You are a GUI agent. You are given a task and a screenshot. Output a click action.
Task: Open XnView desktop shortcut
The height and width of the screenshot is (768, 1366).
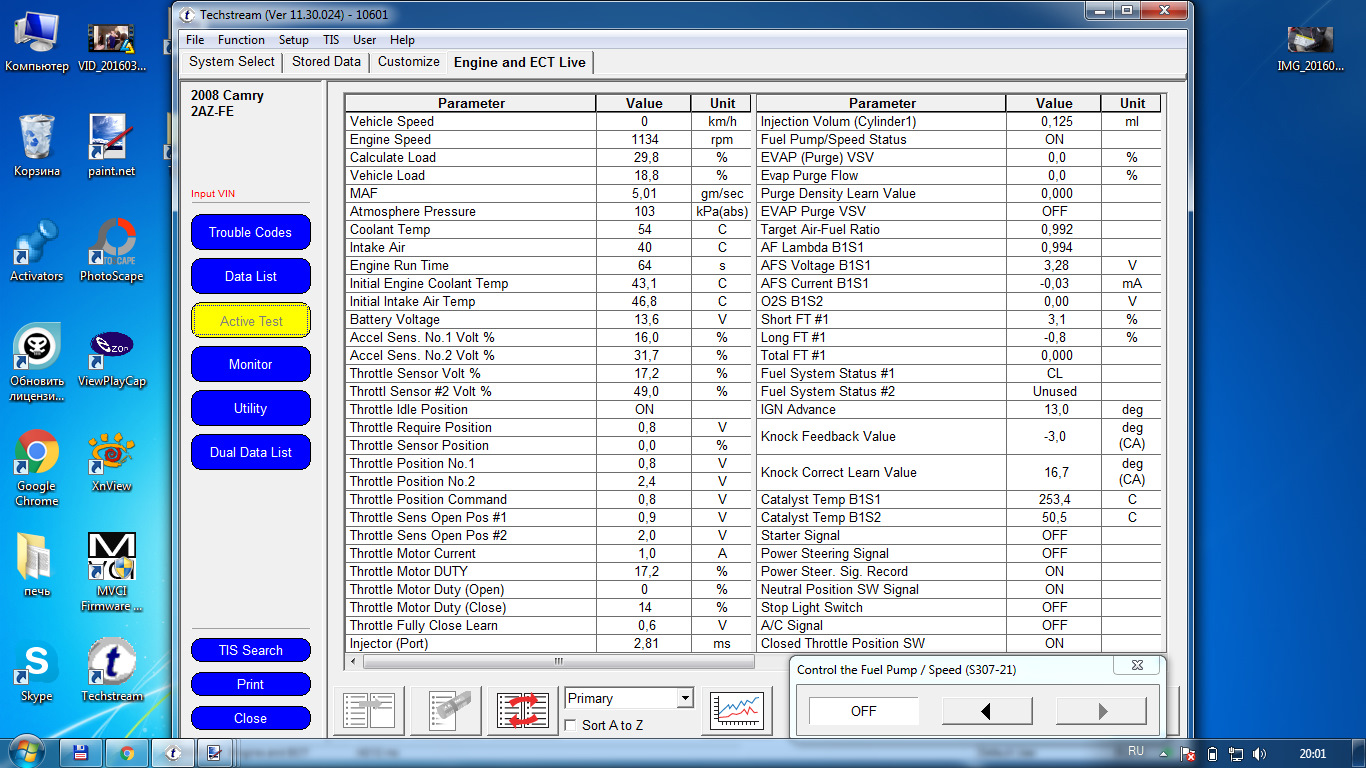click(111, 460)
